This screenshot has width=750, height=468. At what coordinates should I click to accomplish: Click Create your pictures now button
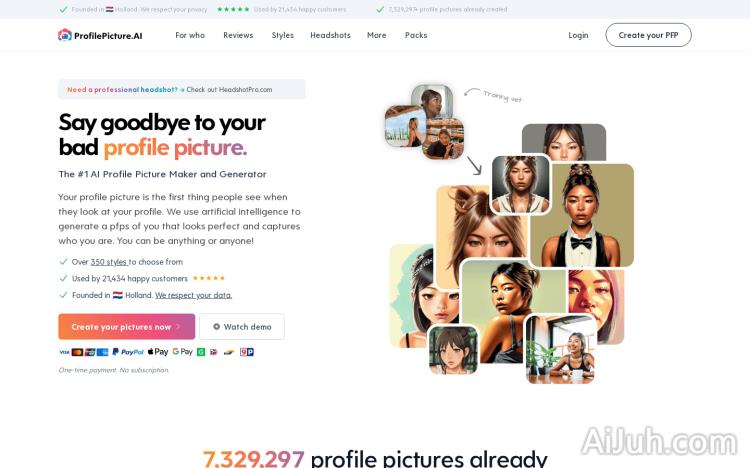127,327
